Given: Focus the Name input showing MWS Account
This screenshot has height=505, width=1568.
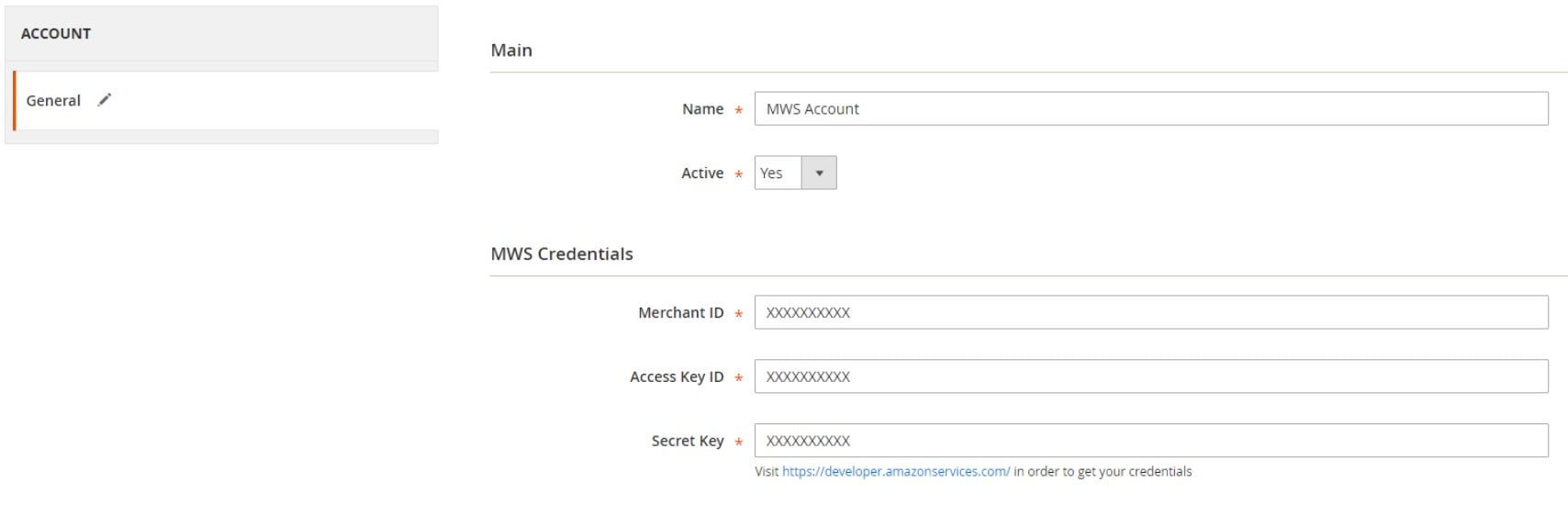Looking at the screenshot, I should (x=1151, y=109).
